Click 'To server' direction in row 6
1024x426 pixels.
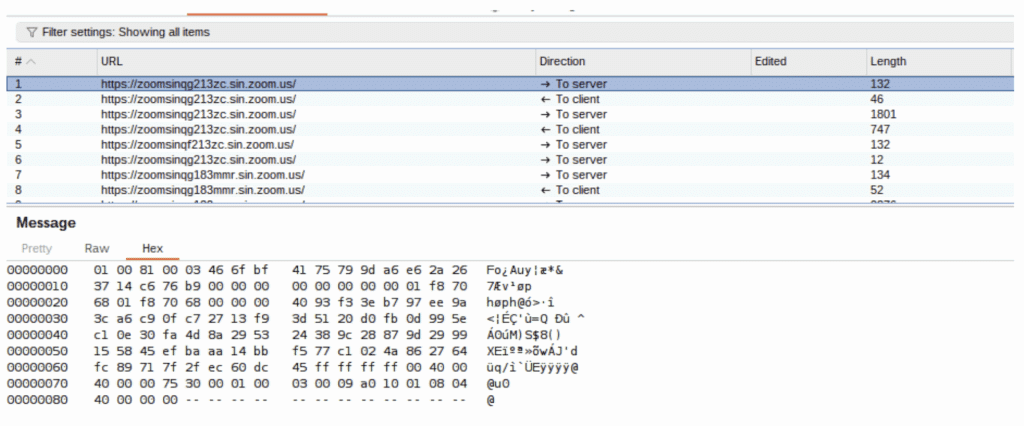(x=573, y=159)
